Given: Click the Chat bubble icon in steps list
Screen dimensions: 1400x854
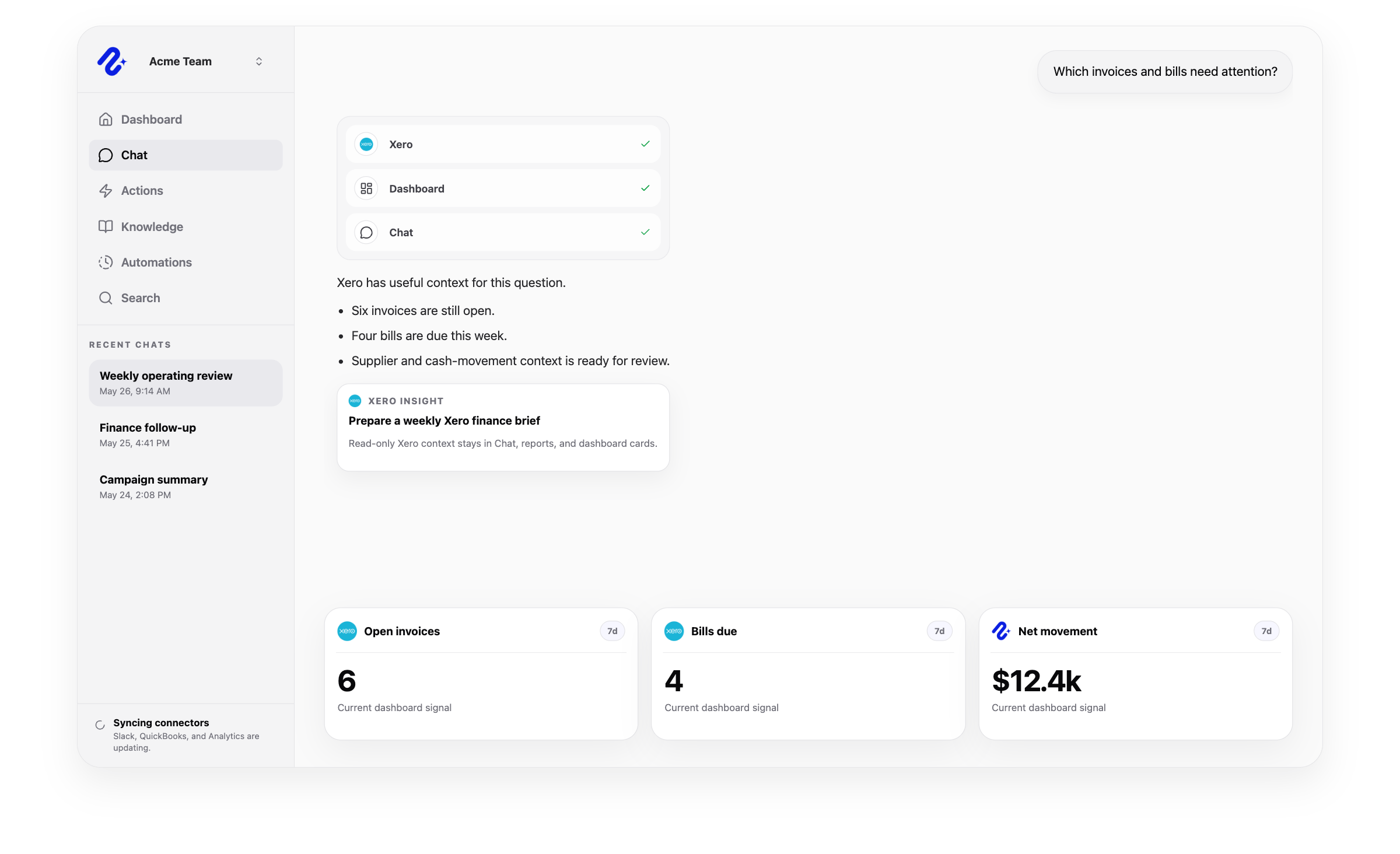Looking at the screenshot, I should click(x=366, y=233).
